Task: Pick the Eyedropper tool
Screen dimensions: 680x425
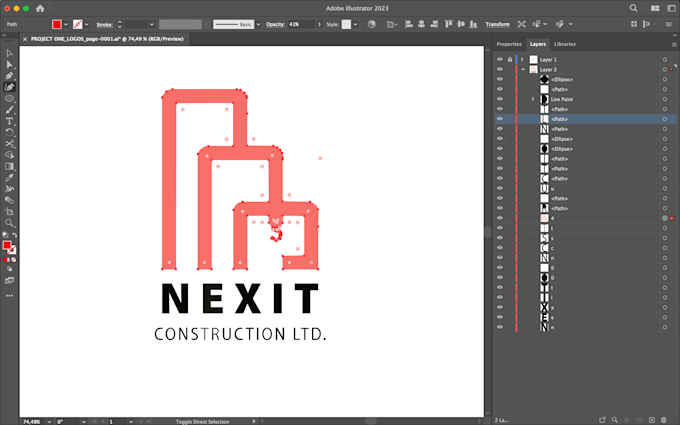Action: coord(9,178)
